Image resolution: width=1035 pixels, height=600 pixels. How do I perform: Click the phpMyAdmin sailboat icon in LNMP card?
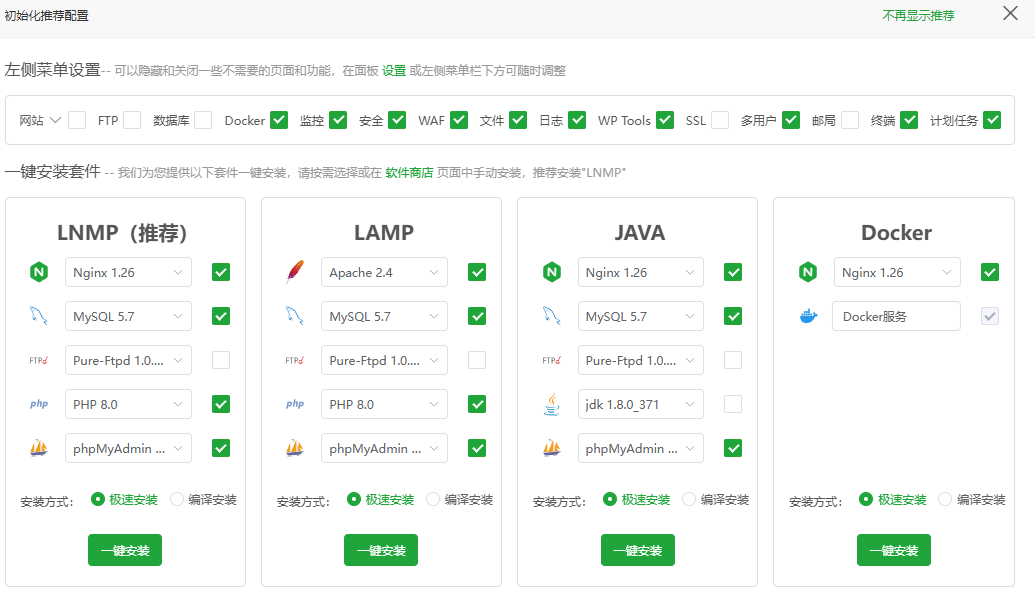coord(39,448)
